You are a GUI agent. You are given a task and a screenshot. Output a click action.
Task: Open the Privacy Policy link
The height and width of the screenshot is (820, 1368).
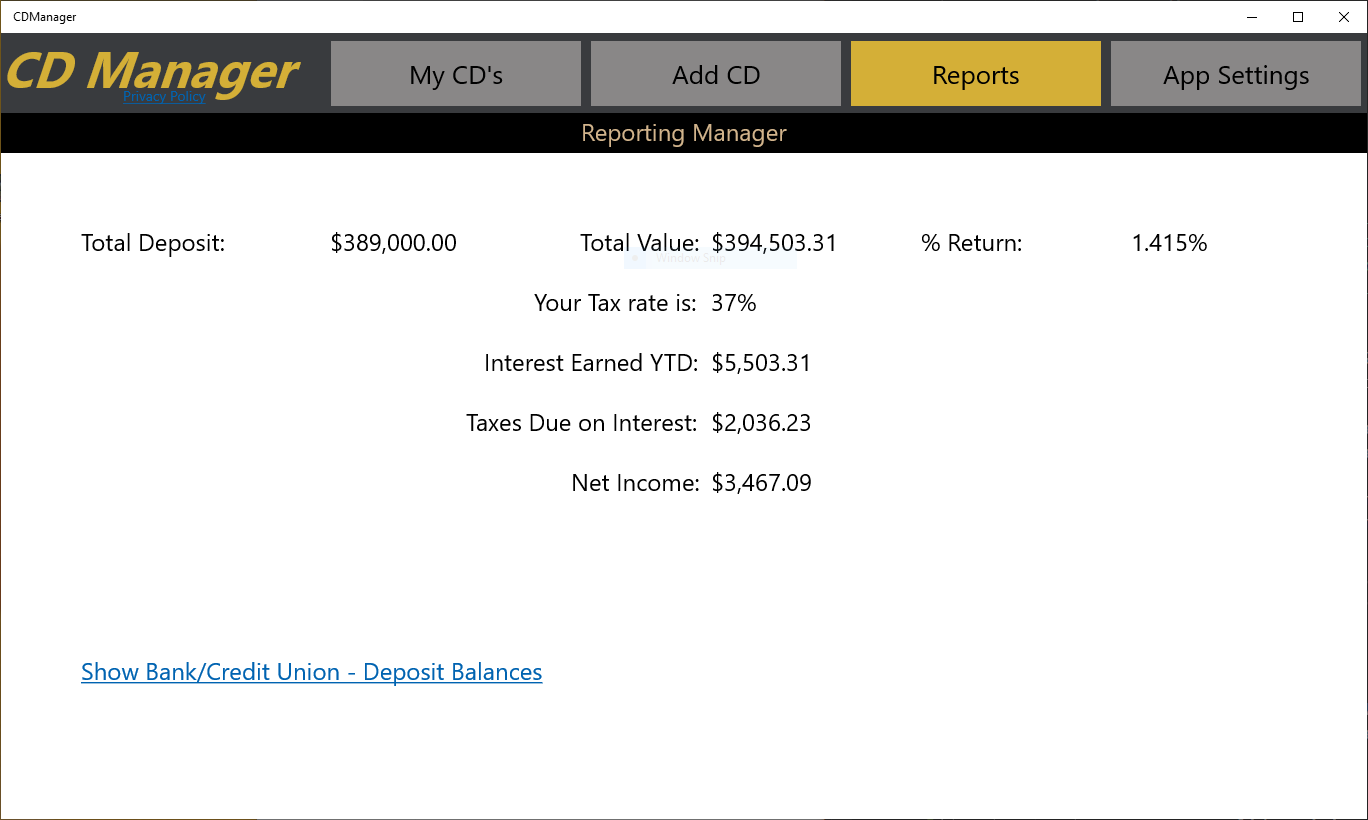point(163,97)
